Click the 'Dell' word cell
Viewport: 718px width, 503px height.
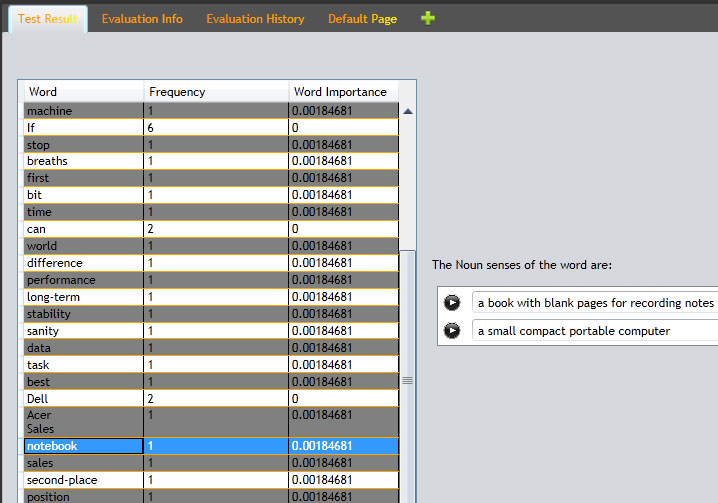84,398
